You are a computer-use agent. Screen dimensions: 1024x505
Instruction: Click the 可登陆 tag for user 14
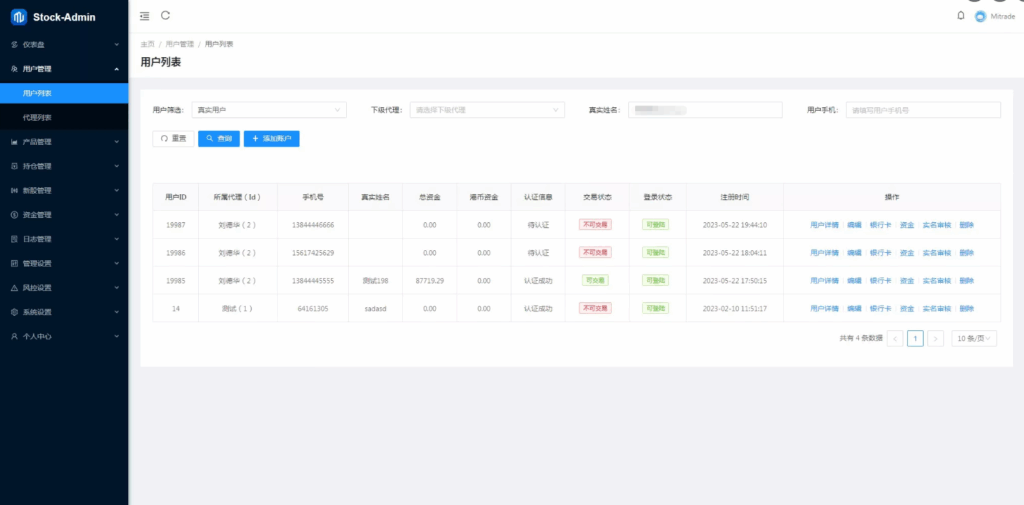655,308
